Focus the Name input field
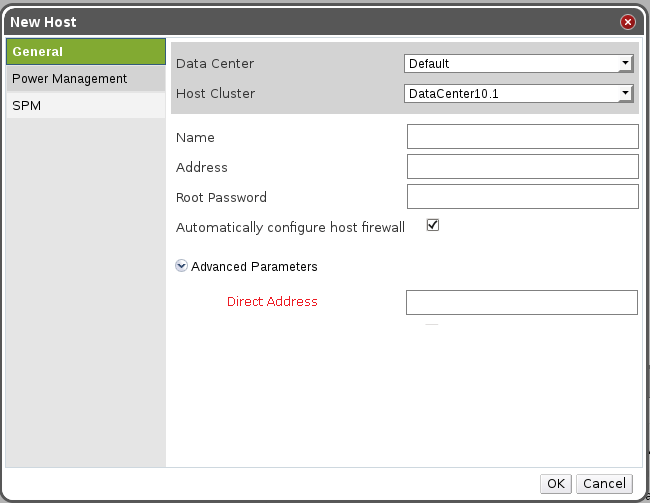 (x=522, y=137)
